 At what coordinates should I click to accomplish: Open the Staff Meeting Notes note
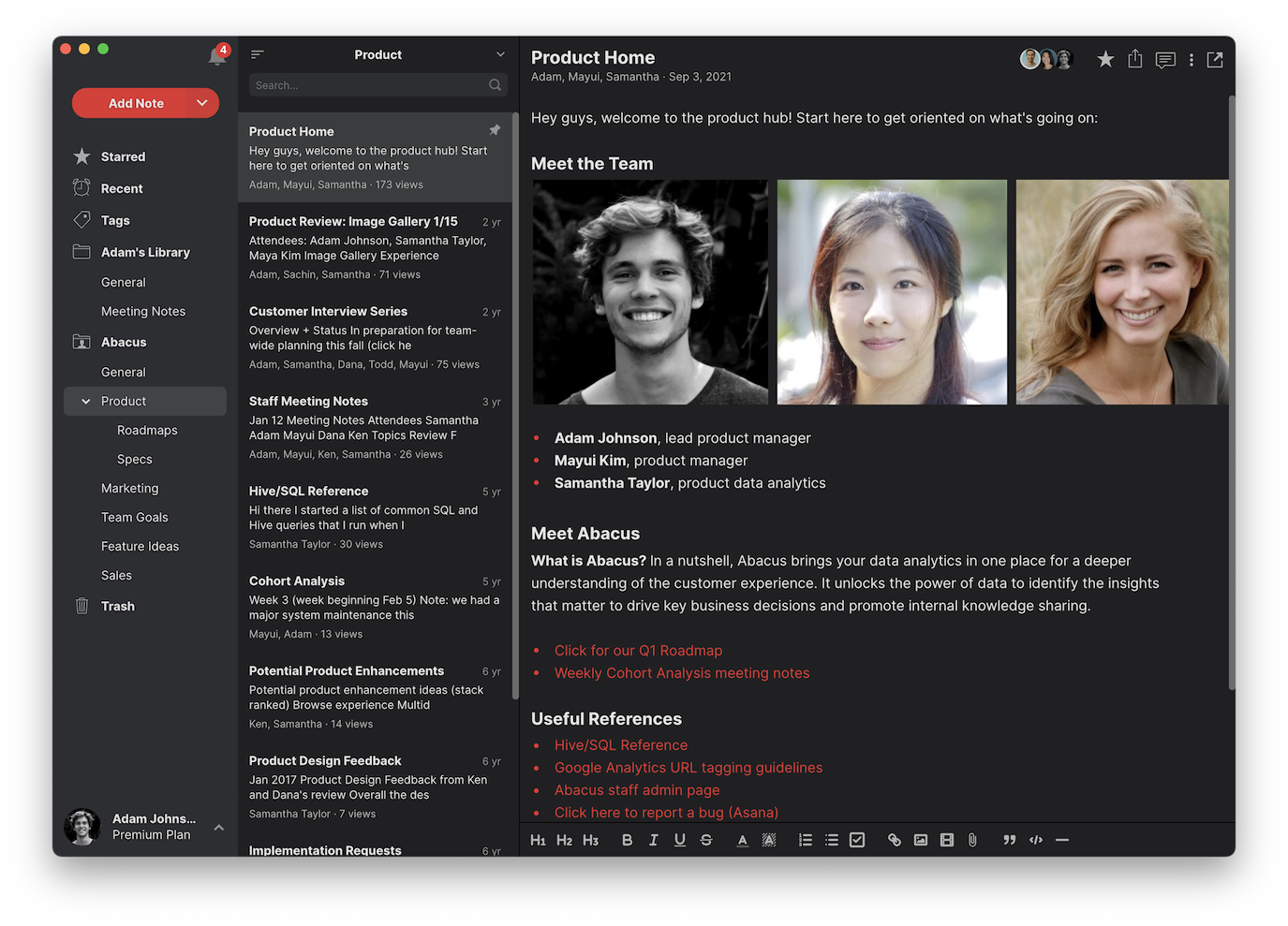coord(375,427)
